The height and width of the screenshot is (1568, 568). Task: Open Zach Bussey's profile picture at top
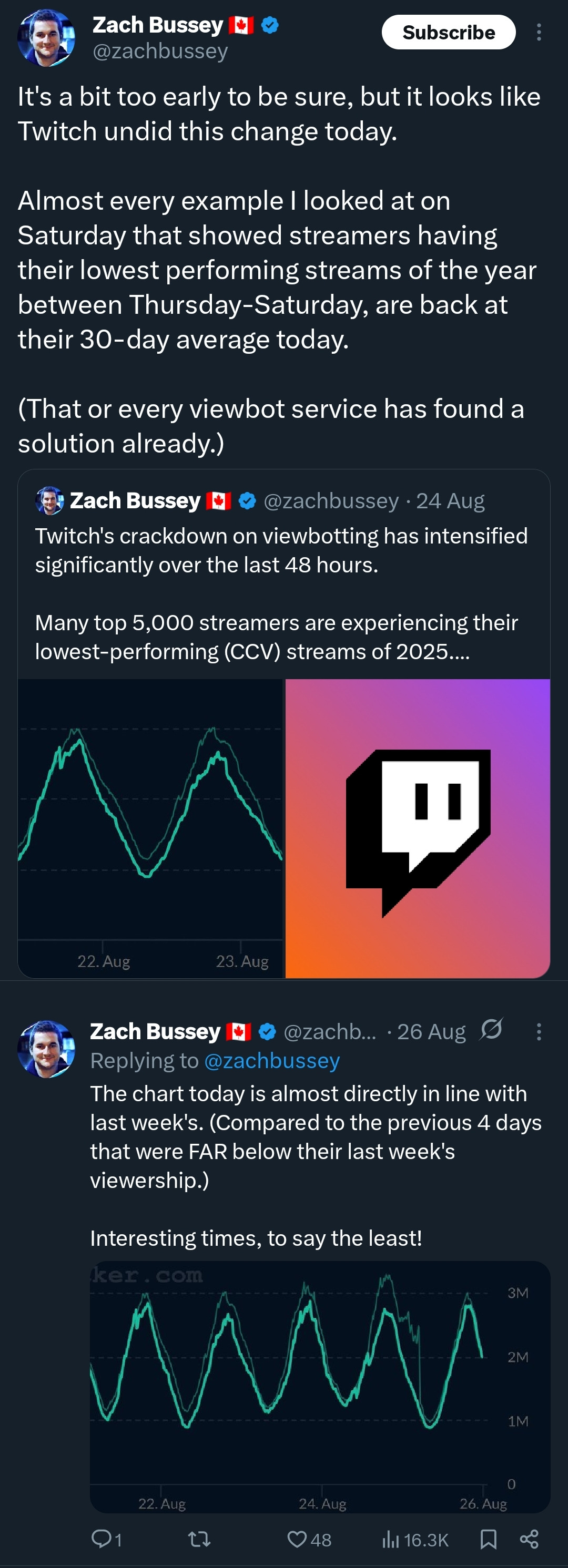[x=46, y=38]
